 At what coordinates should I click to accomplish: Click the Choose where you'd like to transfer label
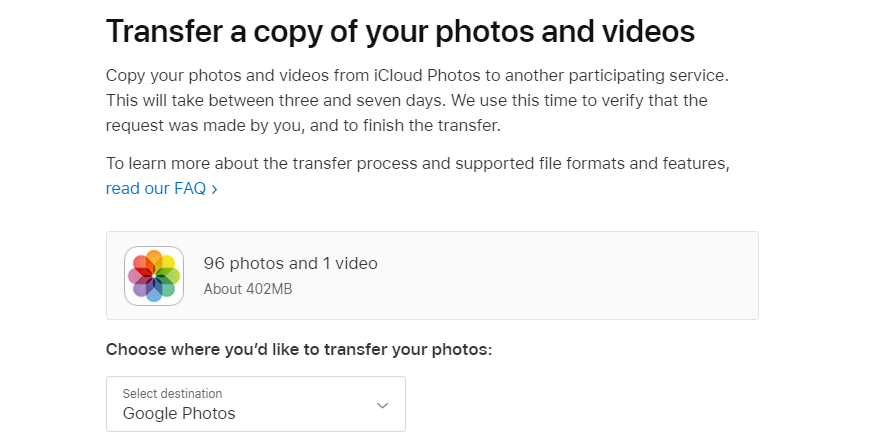[299, 350]
